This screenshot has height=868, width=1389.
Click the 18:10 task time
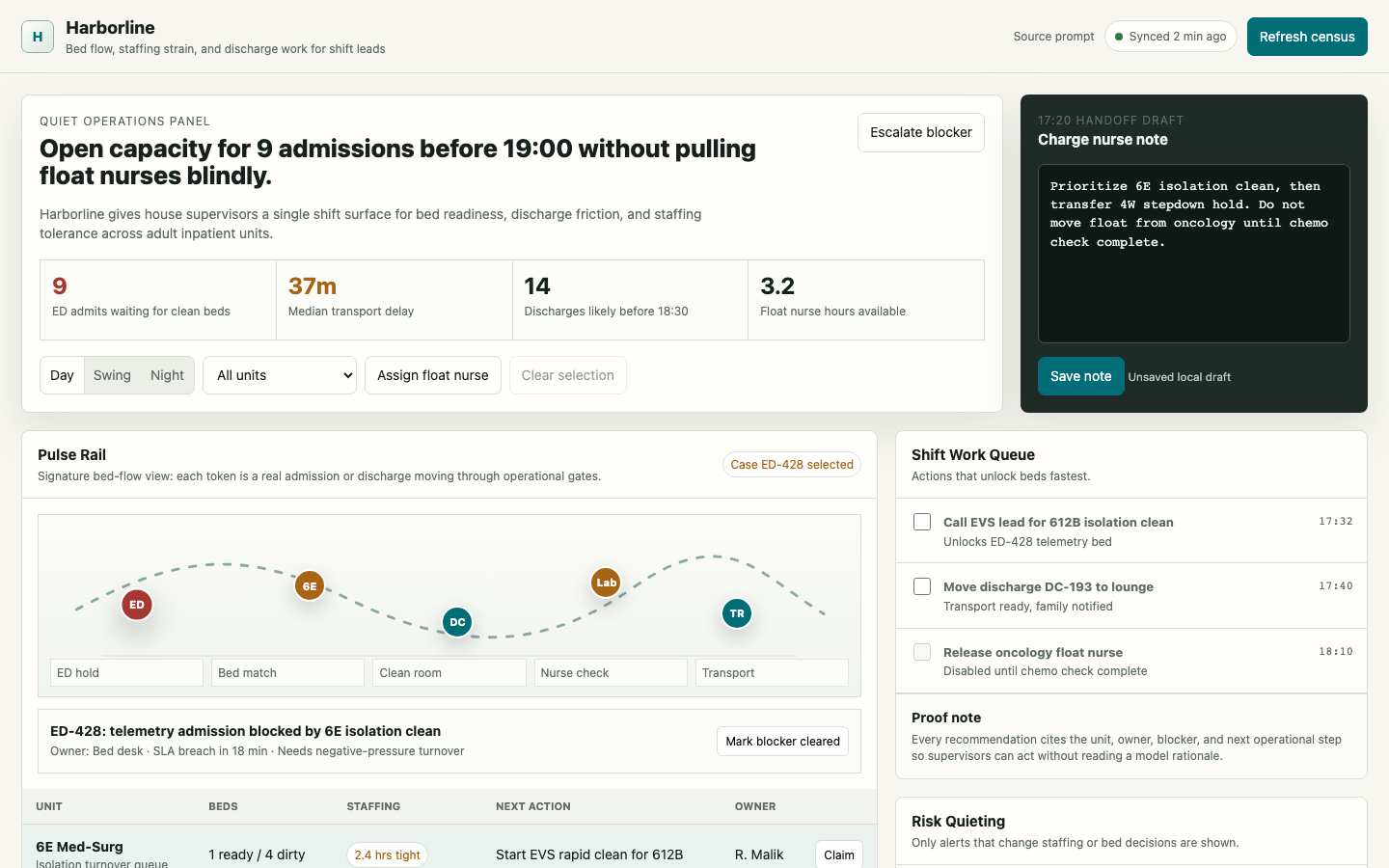(1336, 652)
